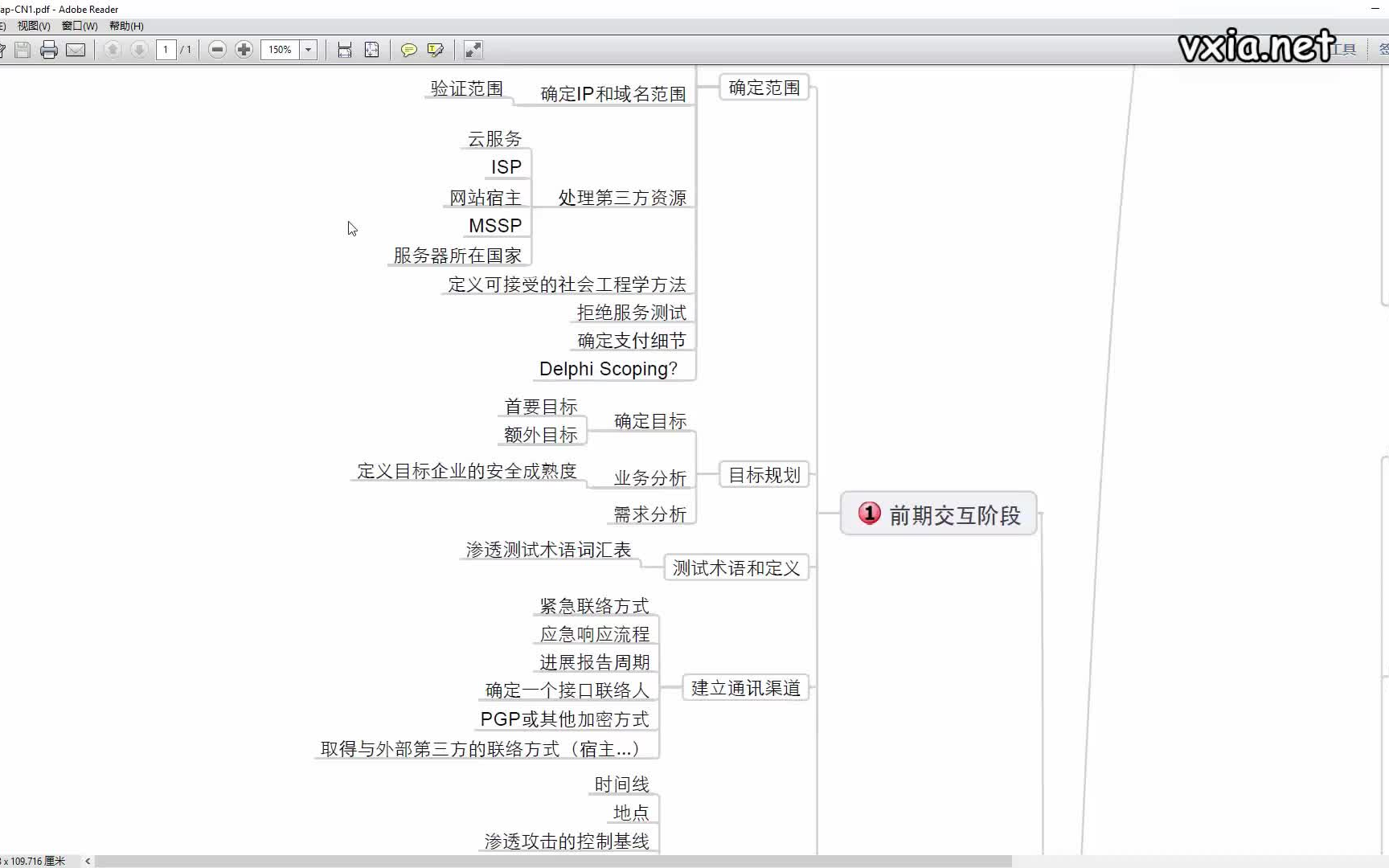Click the 150% zoom value field
The height and width of the screenshot is (868, 1389).
pos(280,50)
